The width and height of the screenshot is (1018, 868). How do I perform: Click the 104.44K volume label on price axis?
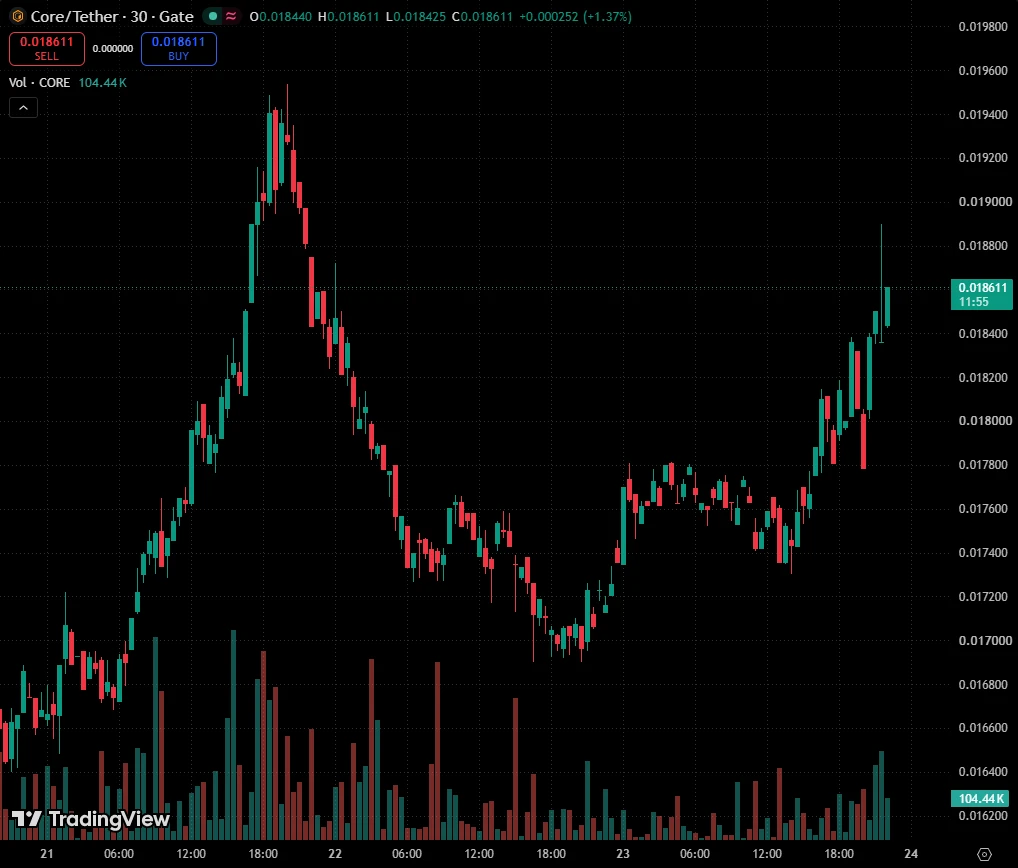[982, 798]
